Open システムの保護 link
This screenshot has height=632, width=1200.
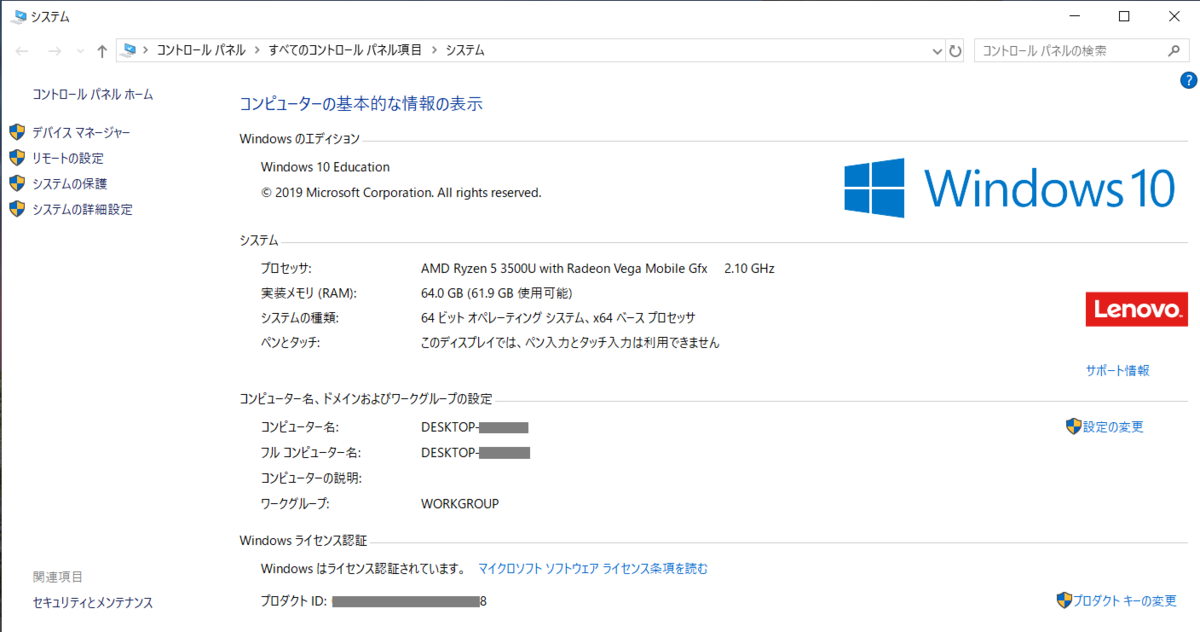click(x=69, y=184)
